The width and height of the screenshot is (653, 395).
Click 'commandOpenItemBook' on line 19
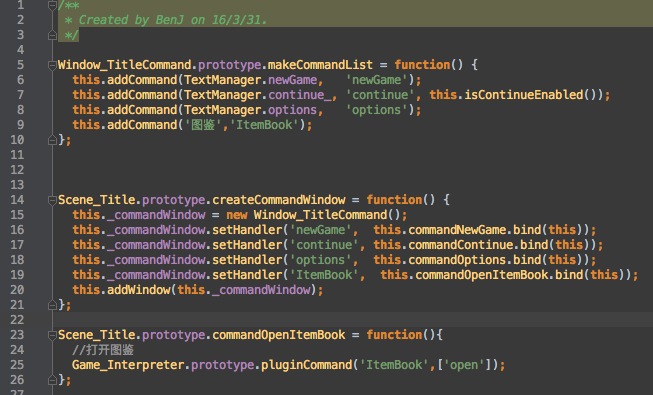(482, 275)
